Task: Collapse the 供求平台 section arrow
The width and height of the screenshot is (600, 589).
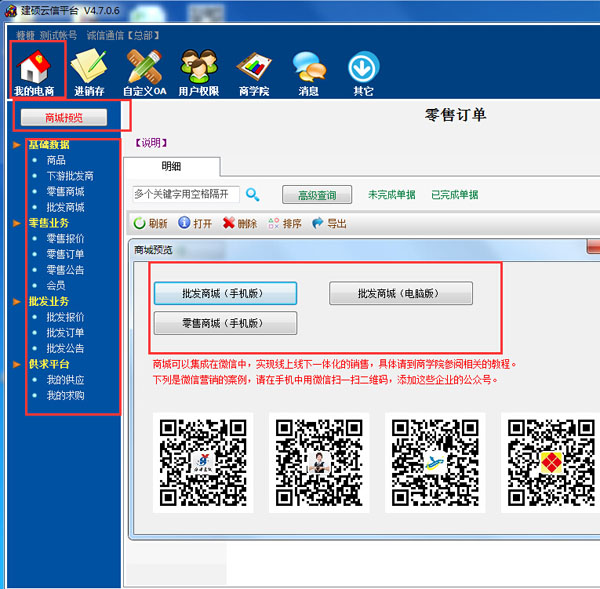Action: pyautogui.click(x=17, y=364)
